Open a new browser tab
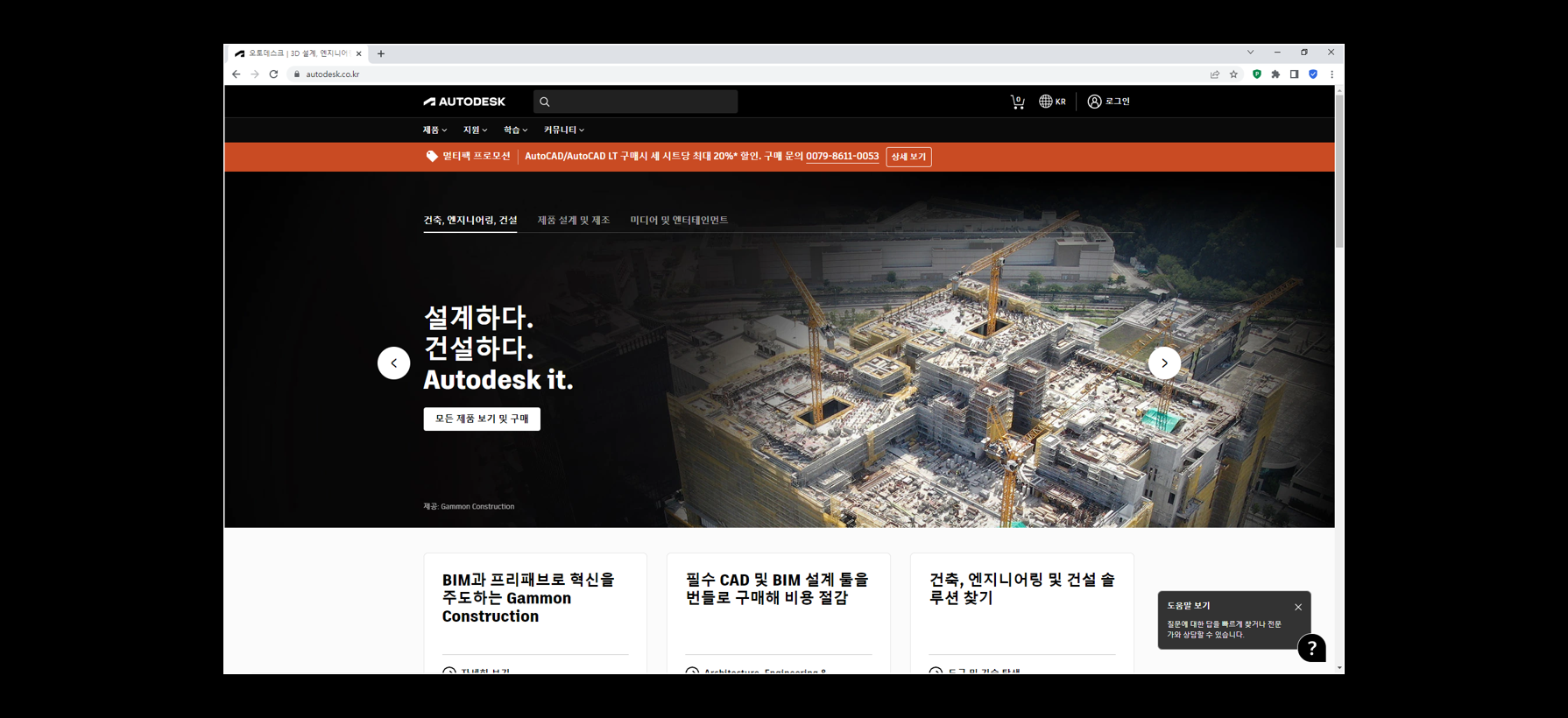Image resolution: width=1568 pixels, height=718 pixels. tap(381, 53)
